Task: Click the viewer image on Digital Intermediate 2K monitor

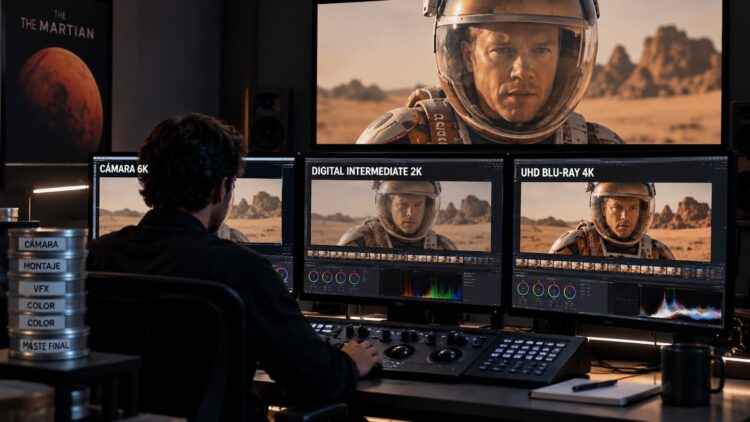Action: tap(401, 215)
